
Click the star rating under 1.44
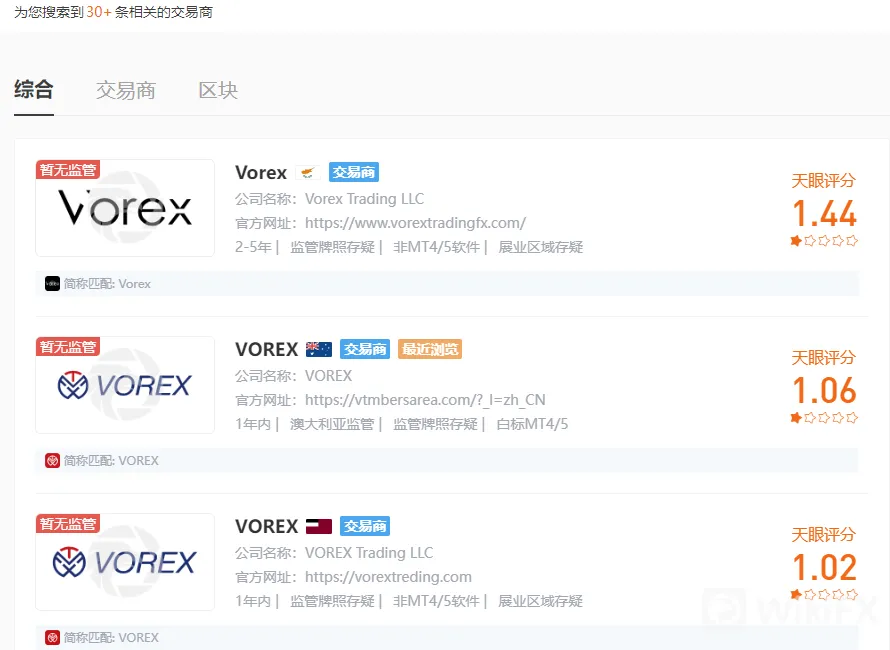pyautogui.click(x=824, y=241)
